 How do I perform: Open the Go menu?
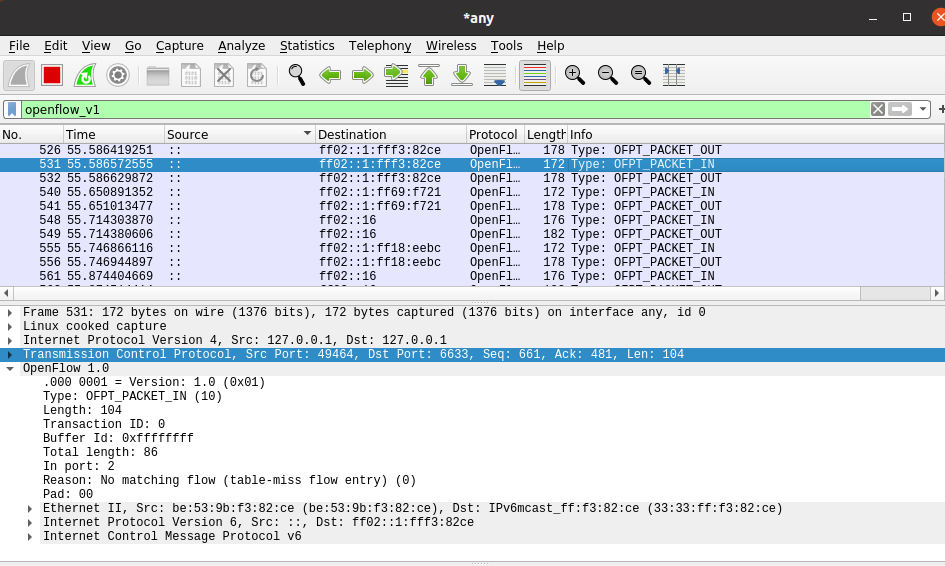pyautogui.click(x=133, y=46)
